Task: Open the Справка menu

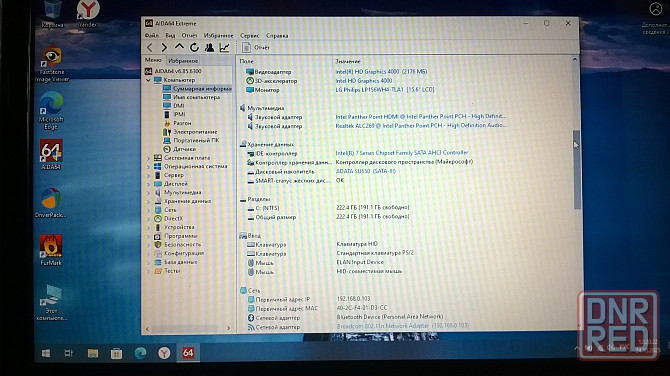Action: (277, 35)
